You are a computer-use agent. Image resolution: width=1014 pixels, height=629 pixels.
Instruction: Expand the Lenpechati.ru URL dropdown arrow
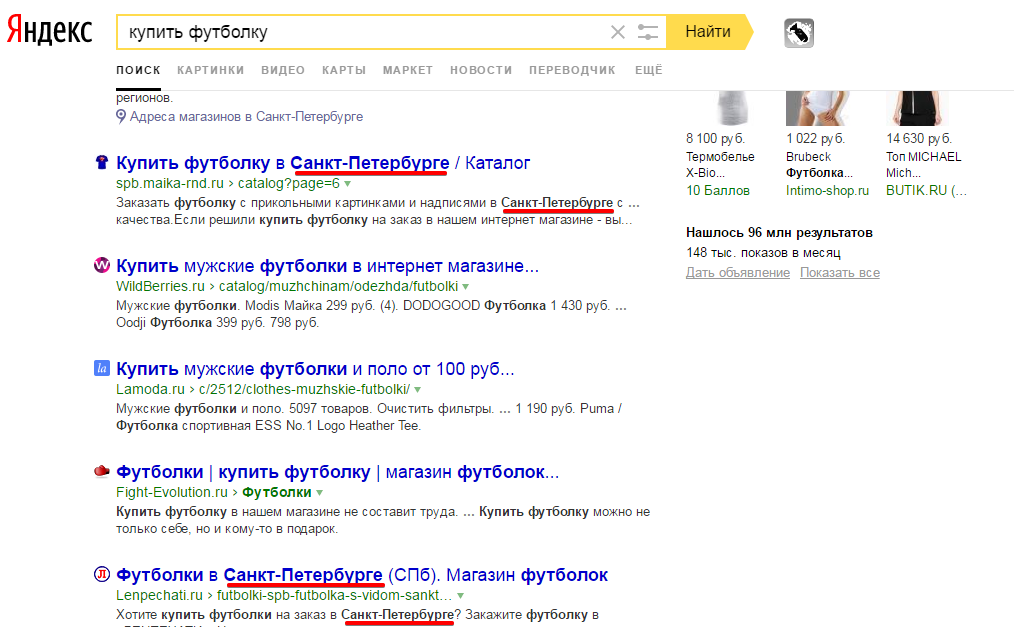click(460, 595)
